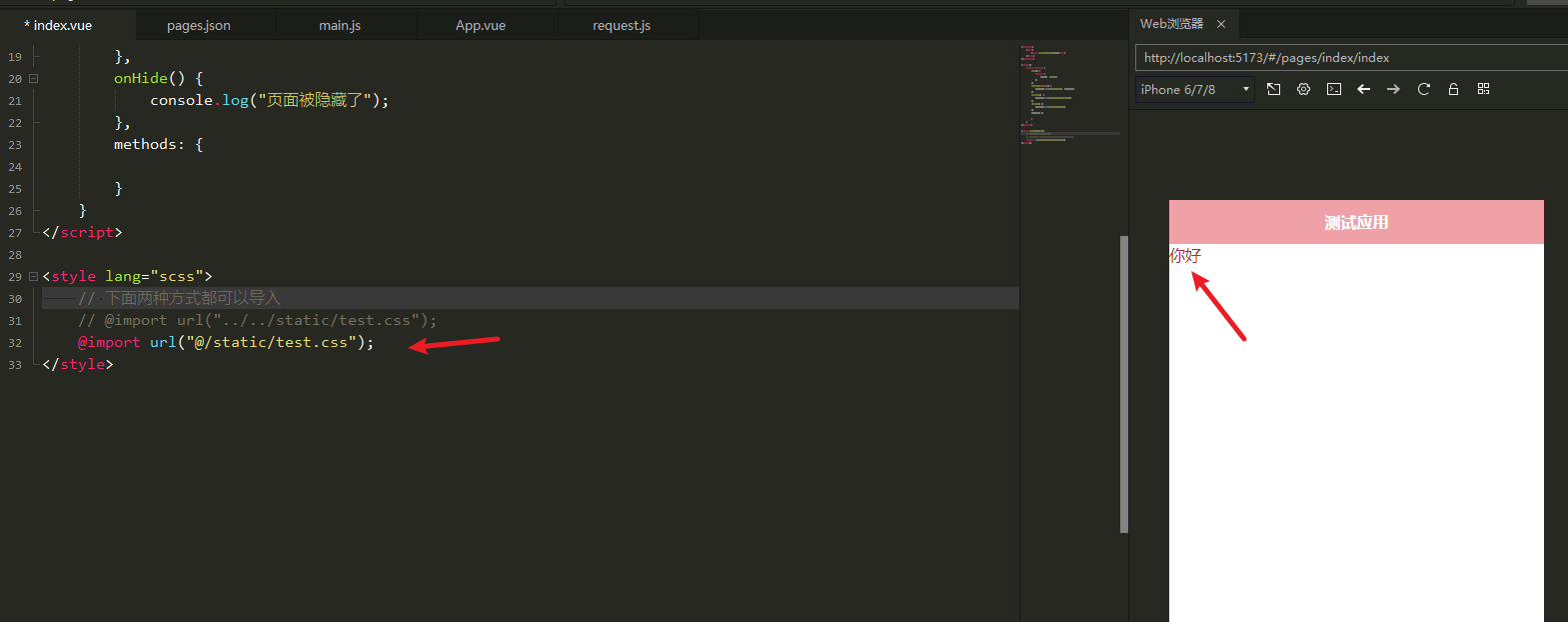This screenshot has width=1568, height=622.
Task: Click the closing </script> tag
Action: click(82, 232)
